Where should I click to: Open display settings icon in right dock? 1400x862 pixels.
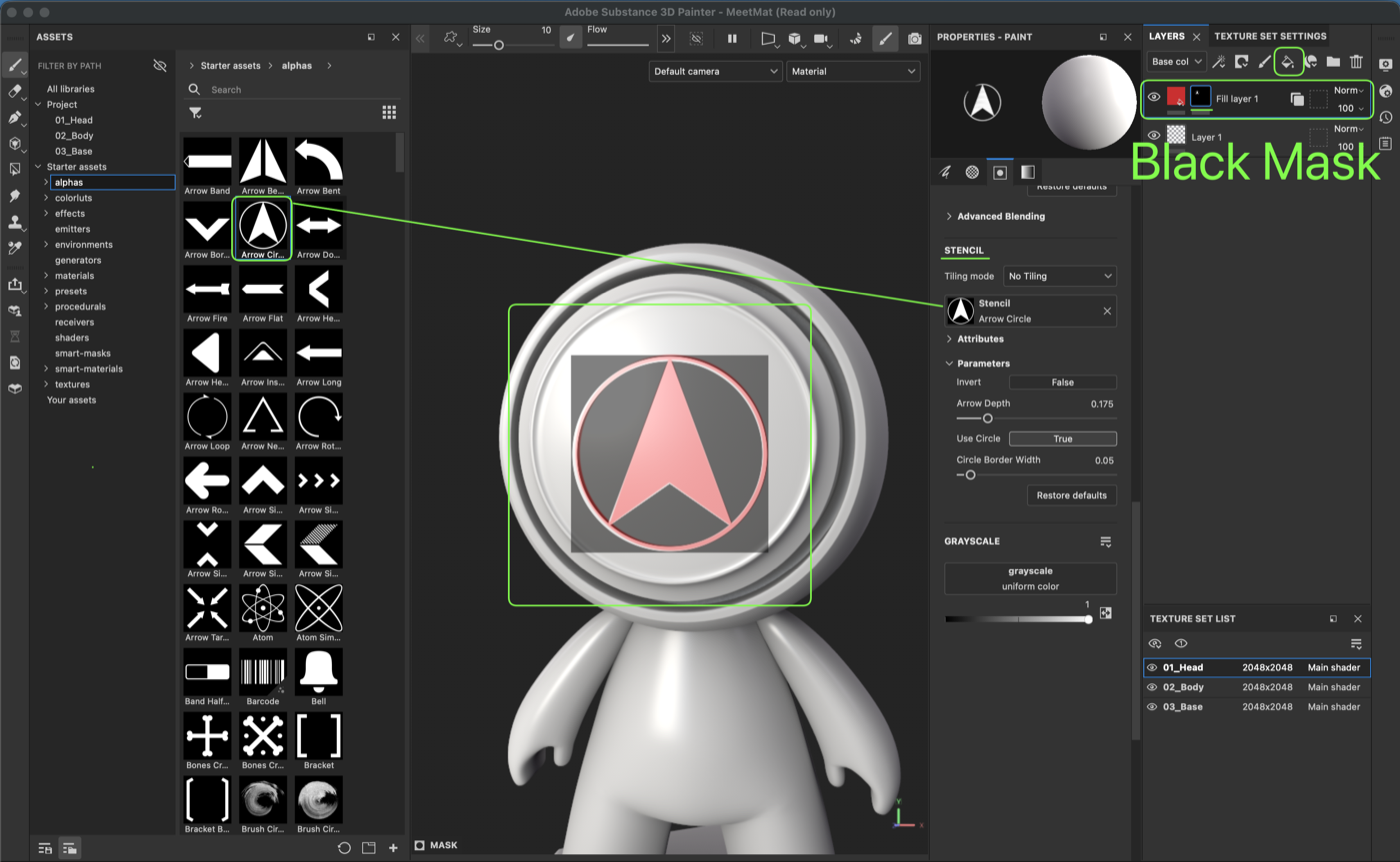1385,64
